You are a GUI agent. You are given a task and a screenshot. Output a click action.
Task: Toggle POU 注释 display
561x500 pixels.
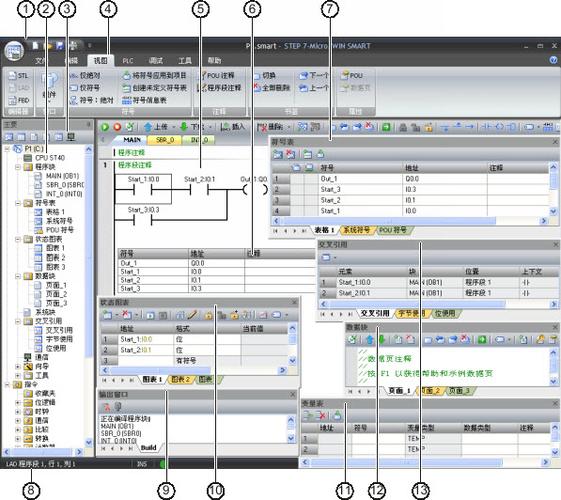(x=216, y=75)
